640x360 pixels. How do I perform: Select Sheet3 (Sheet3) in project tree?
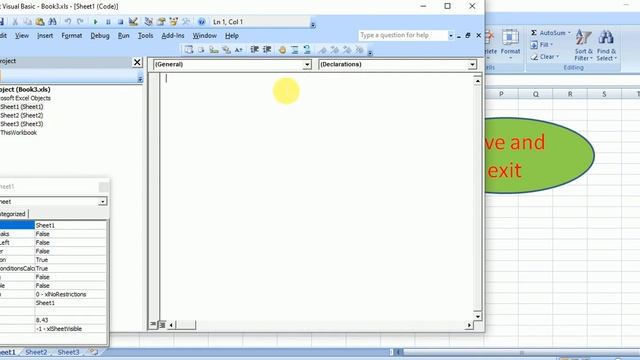(22, 124)
